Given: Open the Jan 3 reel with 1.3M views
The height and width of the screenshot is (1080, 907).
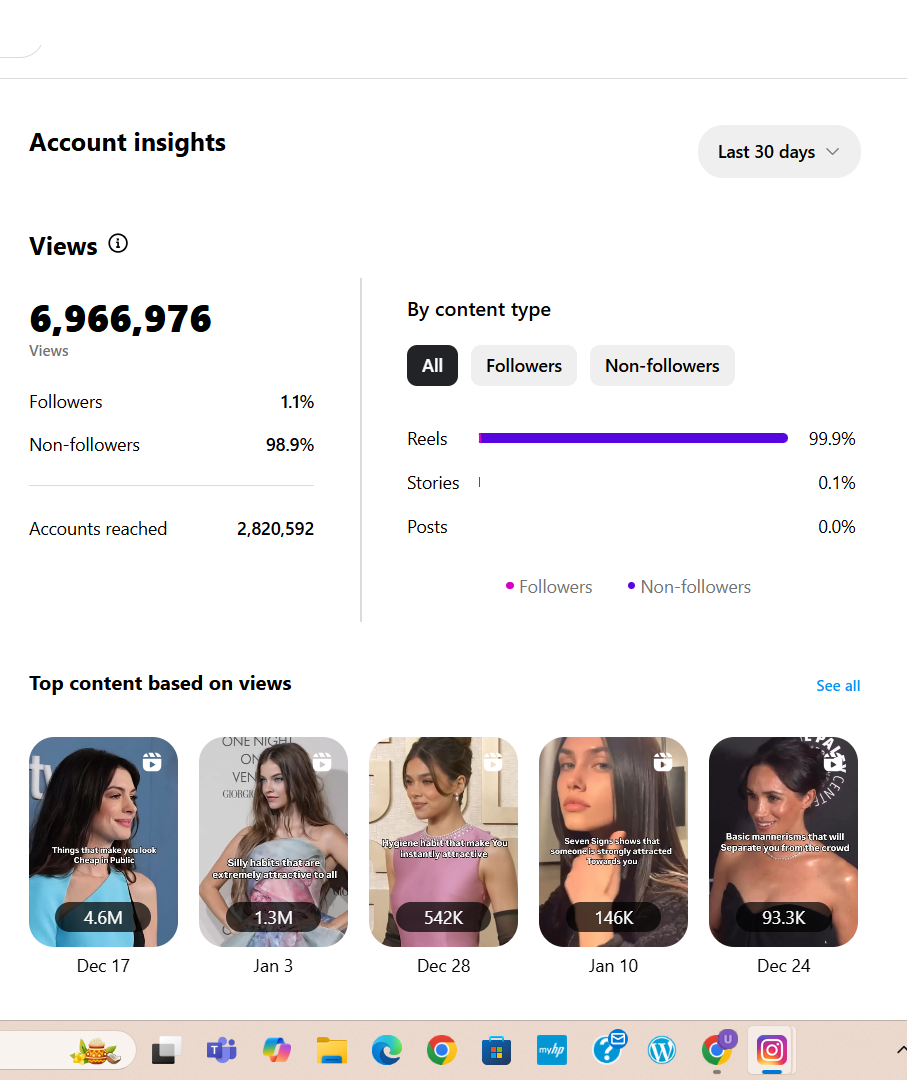Looking at the screenshot, I should (x=273, y=841).
